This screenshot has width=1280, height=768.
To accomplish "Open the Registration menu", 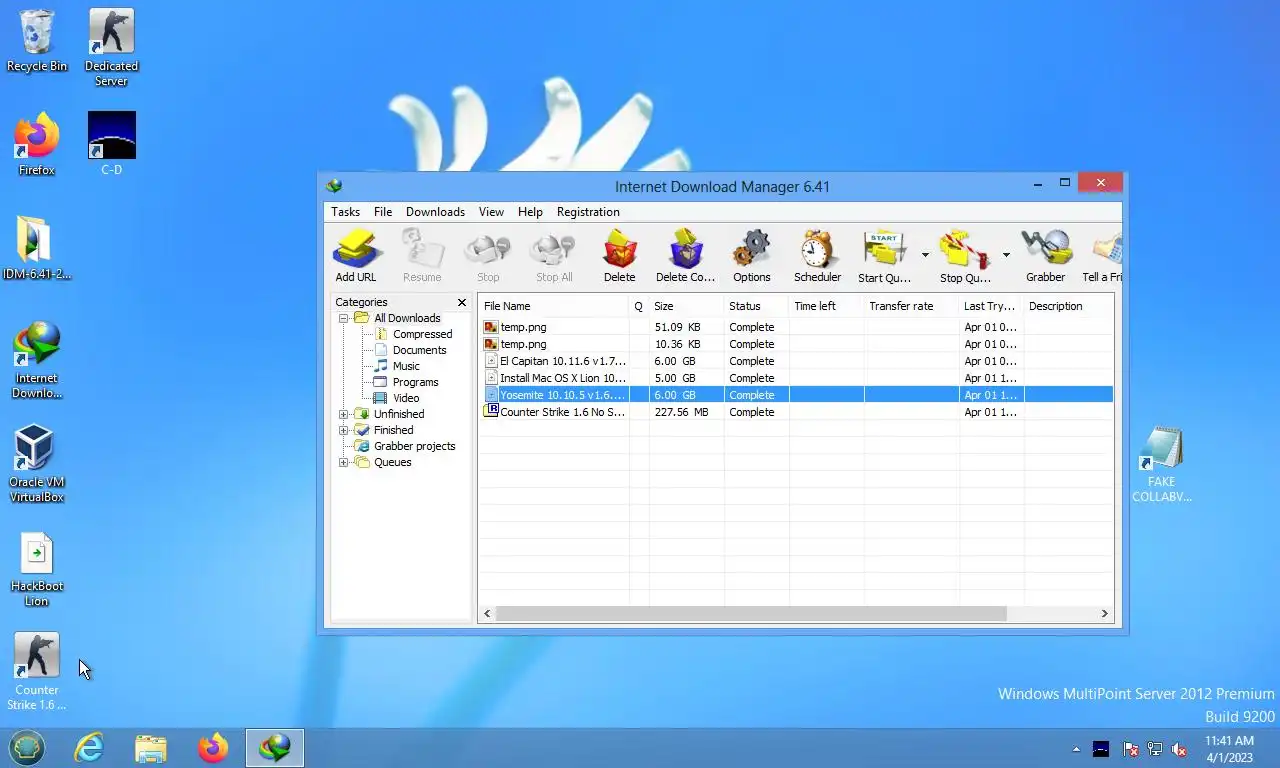I will click(588, 212).
